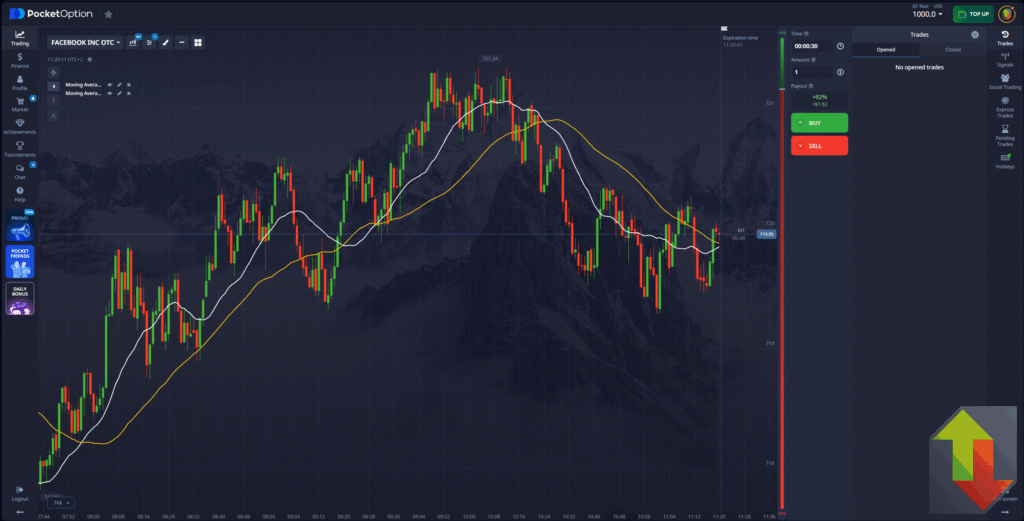
Task: Click the +92% payout value
Action: [x=820, y=97]
